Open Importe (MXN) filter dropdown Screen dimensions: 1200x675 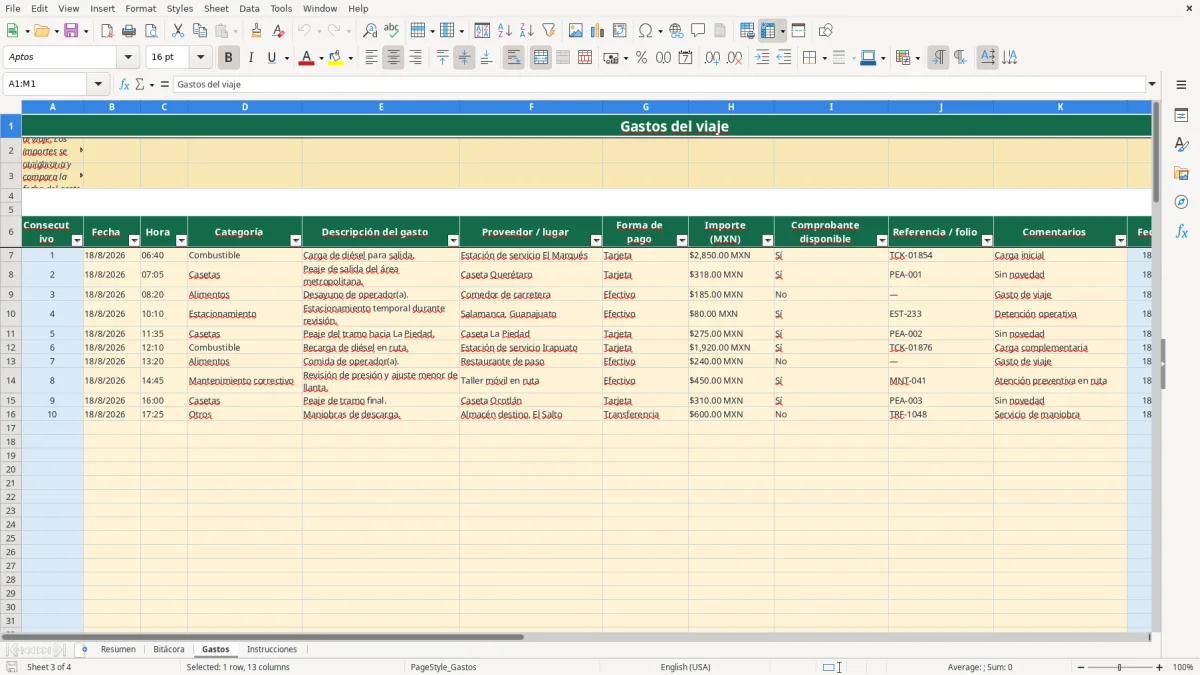pos(767,240)
